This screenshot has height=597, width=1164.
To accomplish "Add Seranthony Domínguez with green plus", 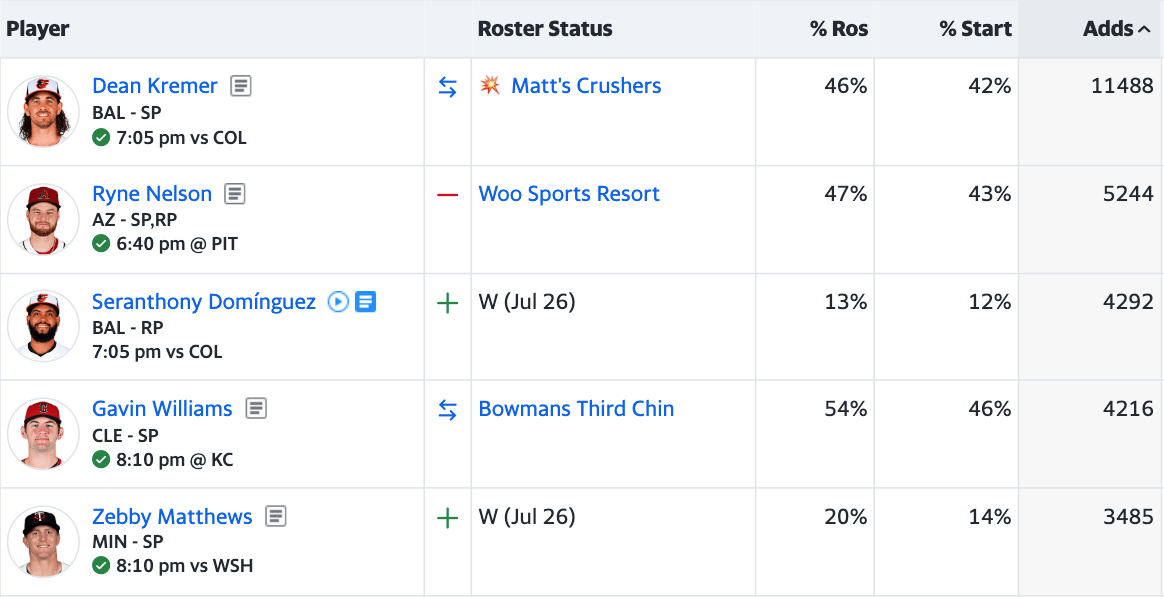I will tap(448, 302).
